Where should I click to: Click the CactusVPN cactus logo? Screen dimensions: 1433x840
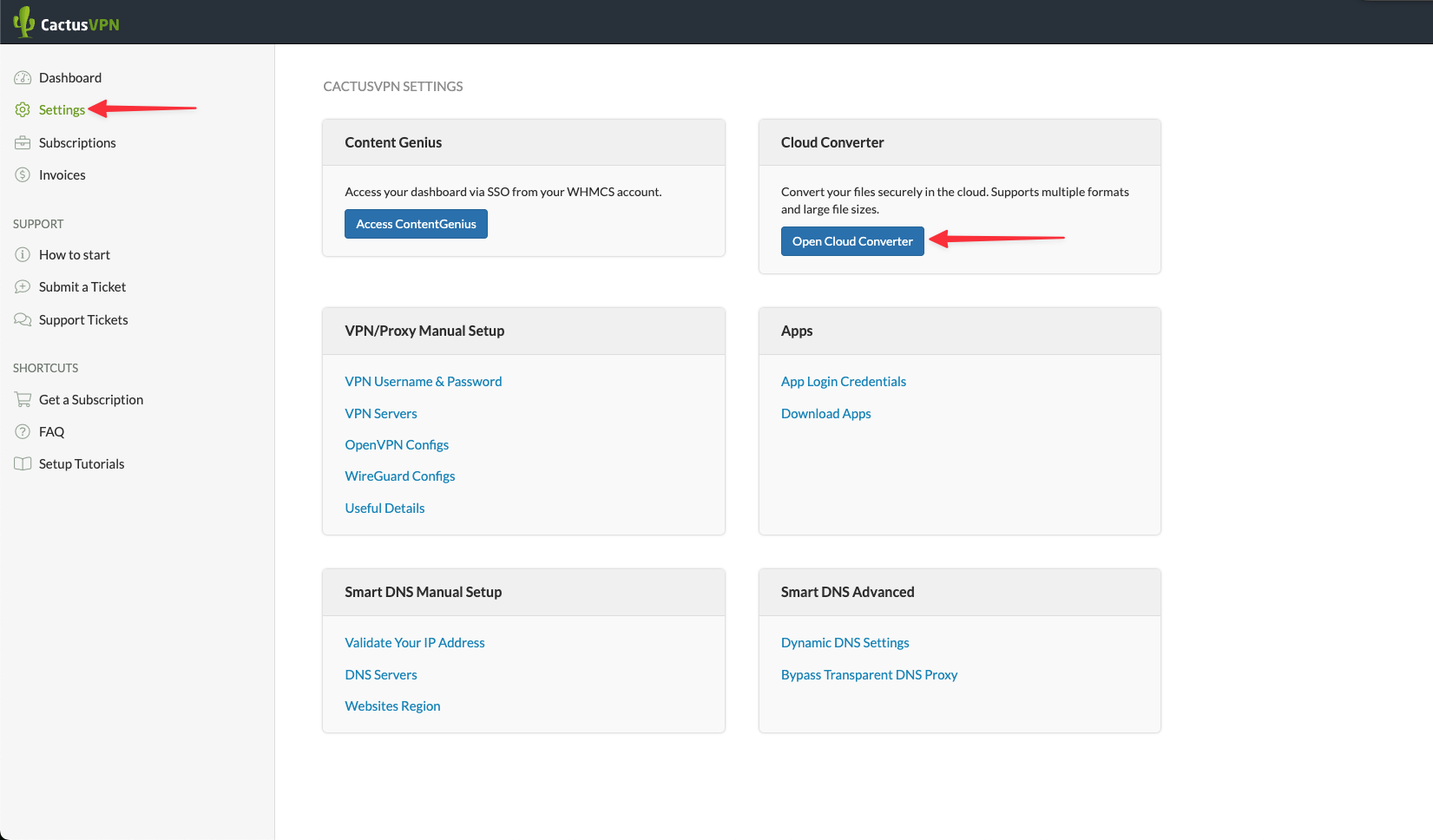[24, 23]
